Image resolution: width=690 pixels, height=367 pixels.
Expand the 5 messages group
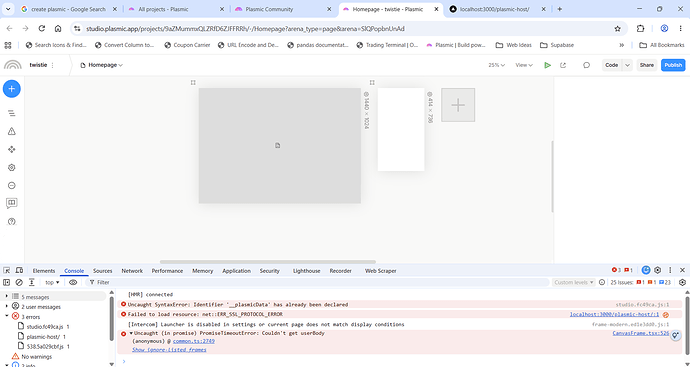click(x=7, y=297)
